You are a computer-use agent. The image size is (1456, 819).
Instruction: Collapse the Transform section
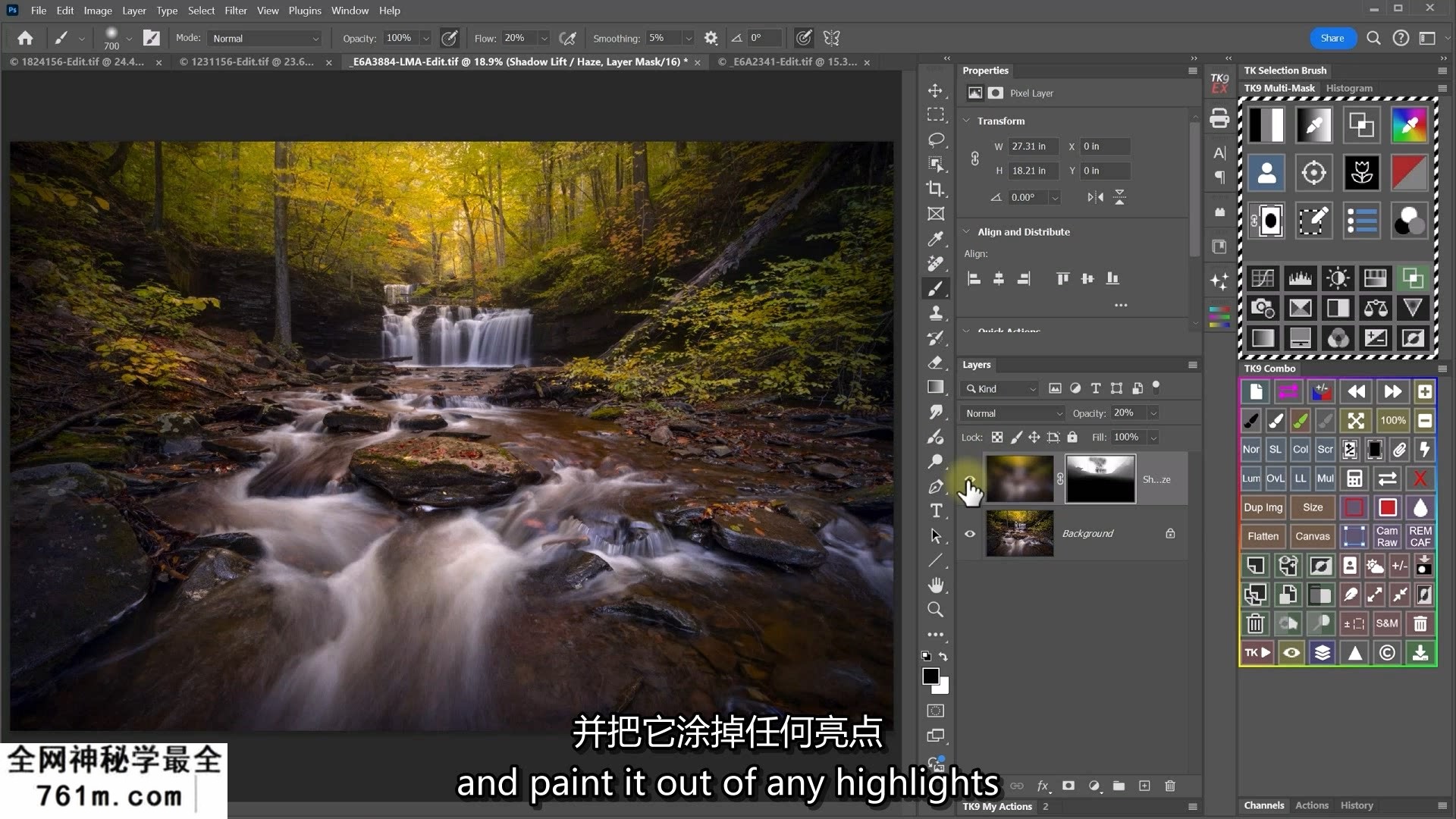967,121
